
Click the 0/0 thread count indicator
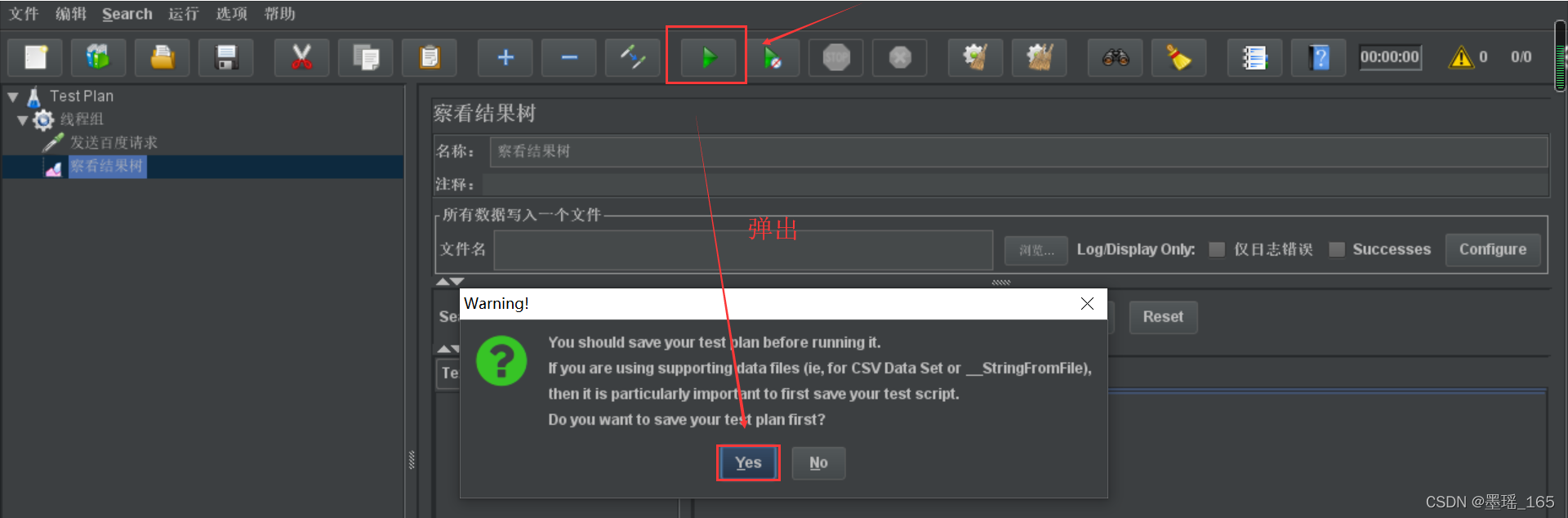pos(1521,57)
